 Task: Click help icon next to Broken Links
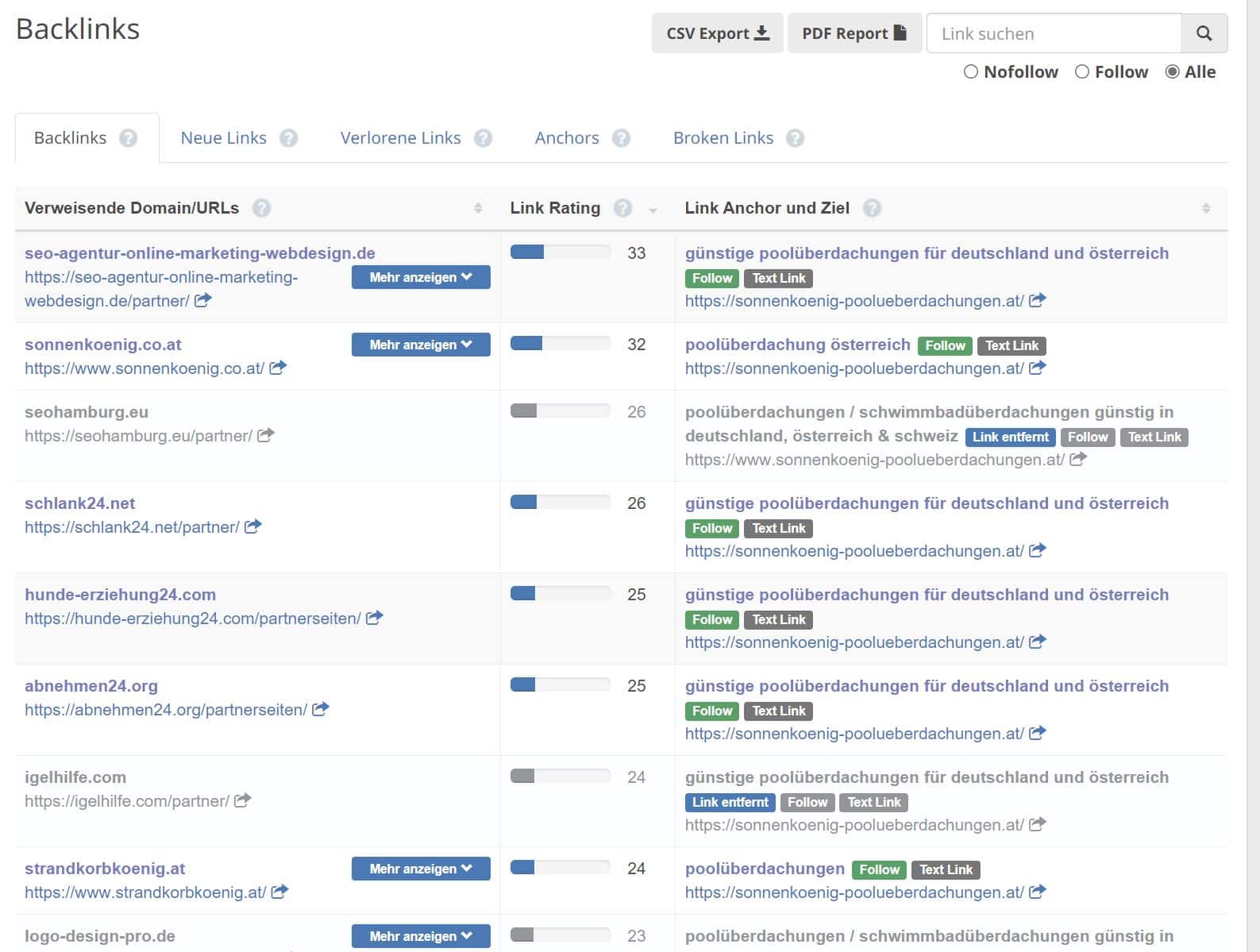point(795,138)
